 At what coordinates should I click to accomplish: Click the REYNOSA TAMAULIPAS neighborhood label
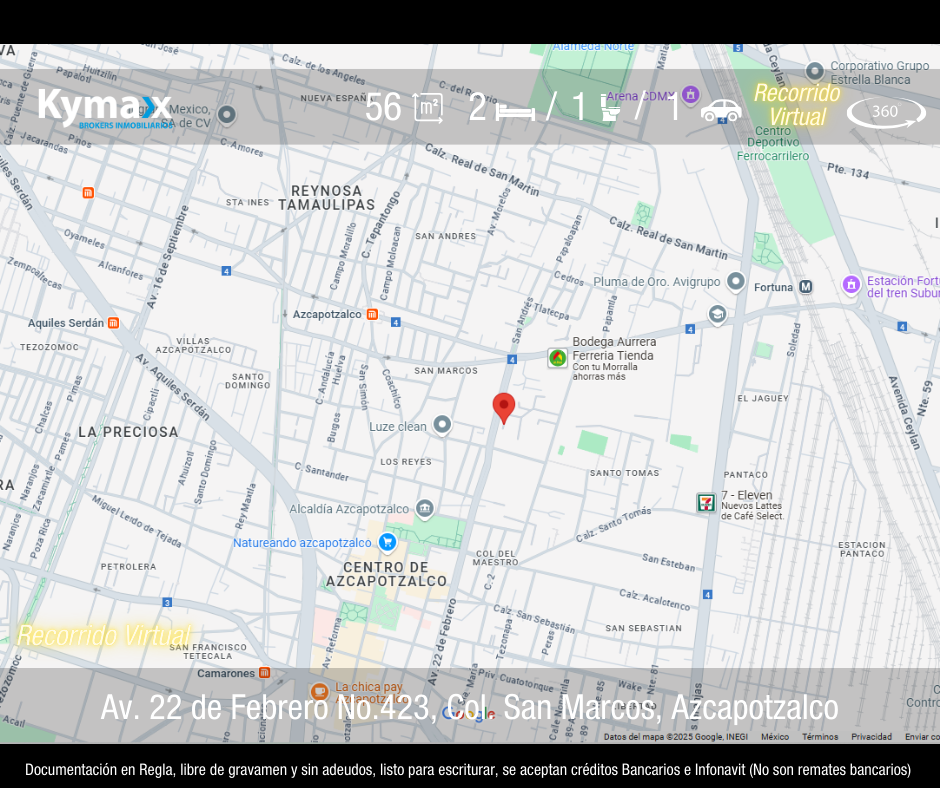click(x=327, y=198)
